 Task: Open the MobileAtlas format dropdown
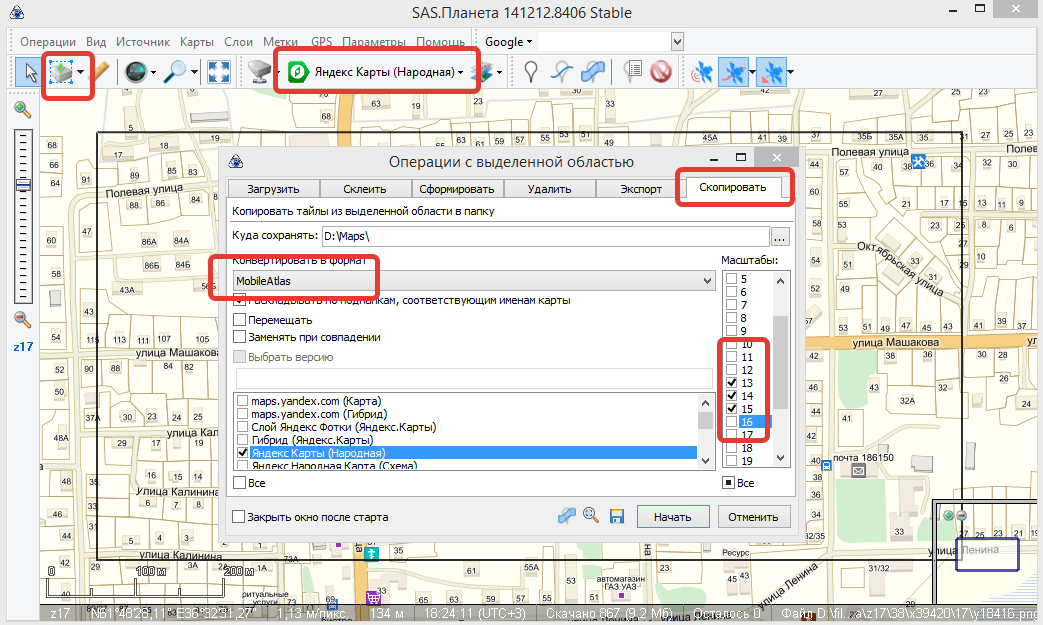coord(473,281)
